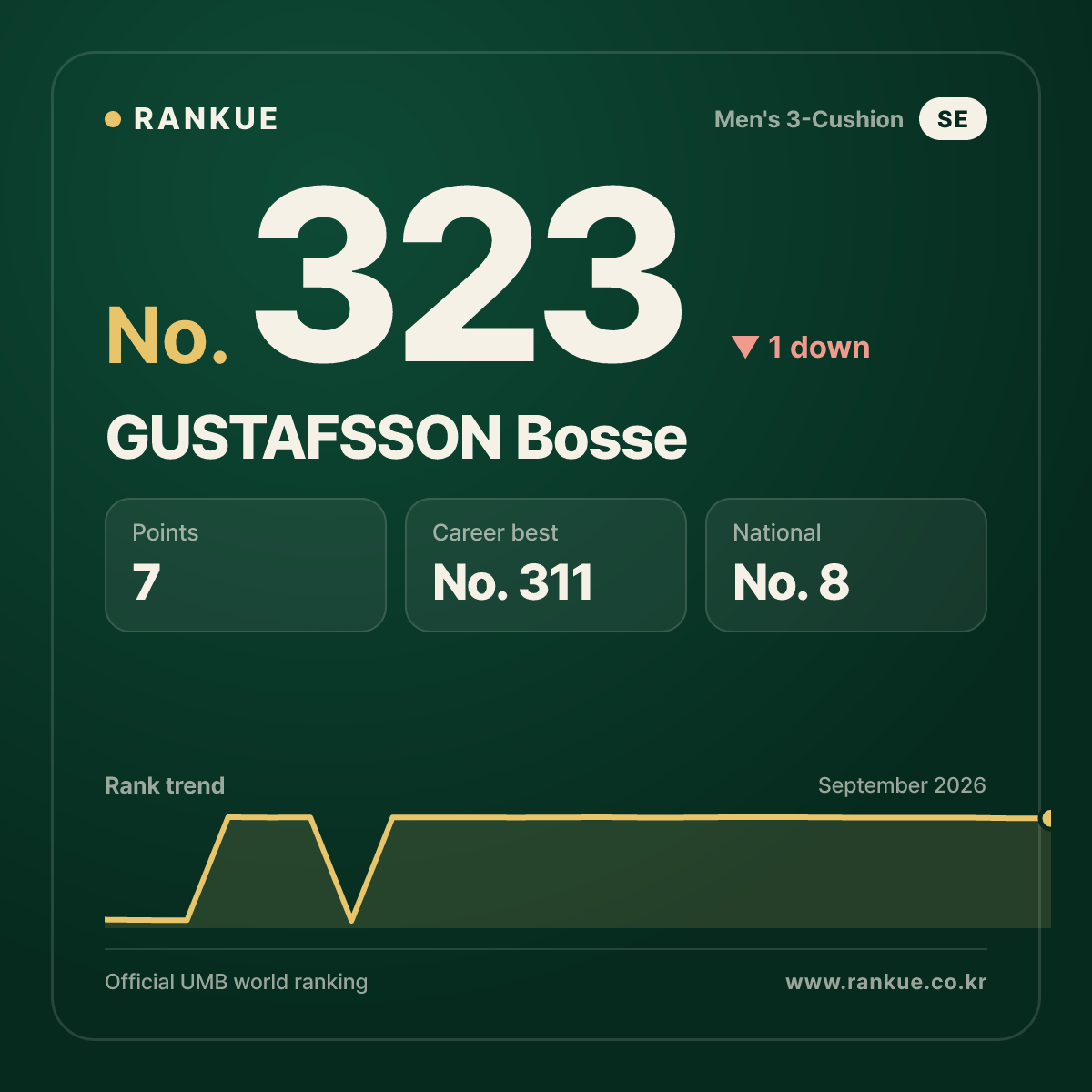Viewport: 1092px width, 1092px height.
Task: Click the national rank No. 8
Action: tap(791, 582)
